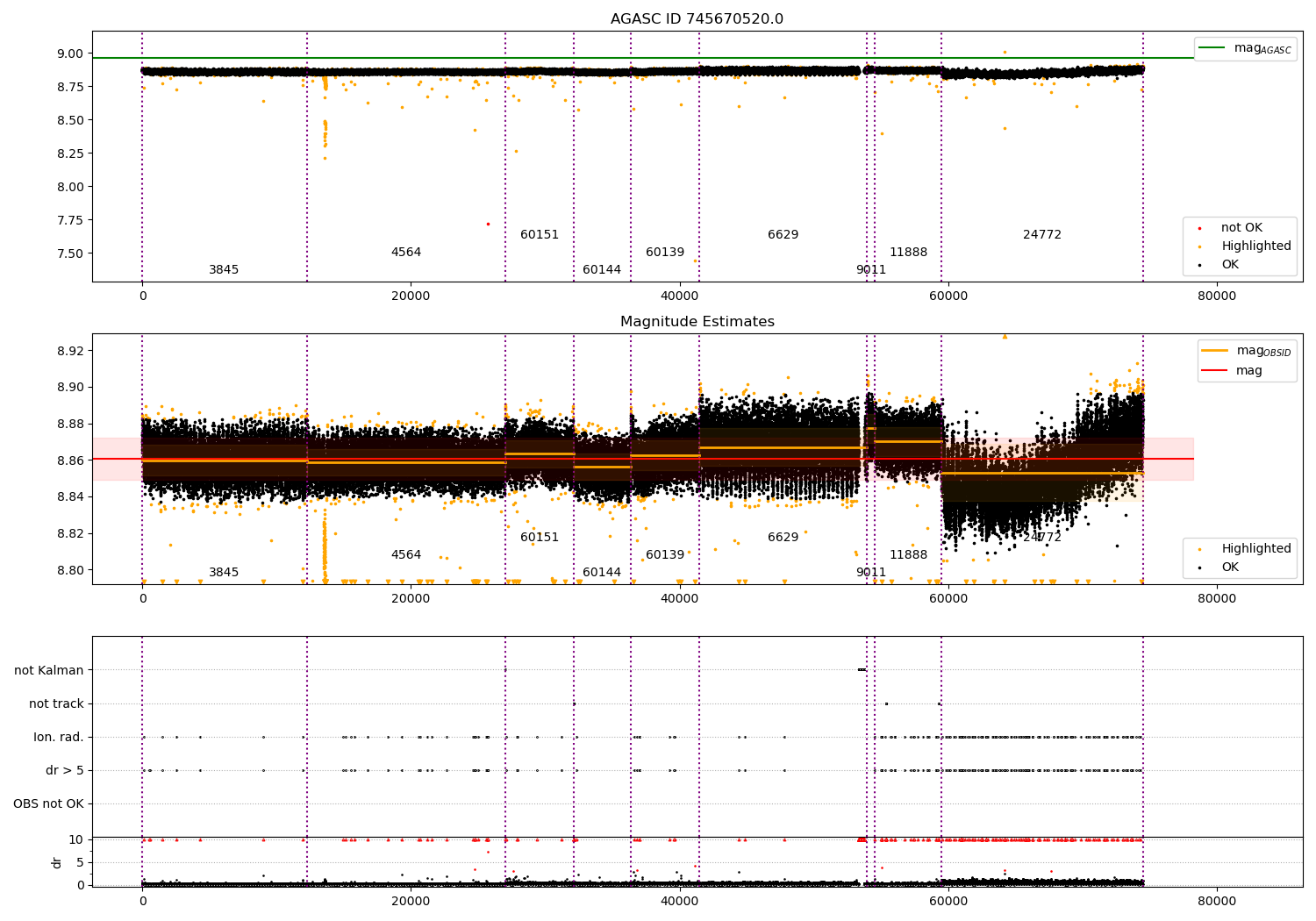Click 'Highlighted' entry in middle plot legend
This screenshot has height=921, width=1316.
[x=1245, y=549]
